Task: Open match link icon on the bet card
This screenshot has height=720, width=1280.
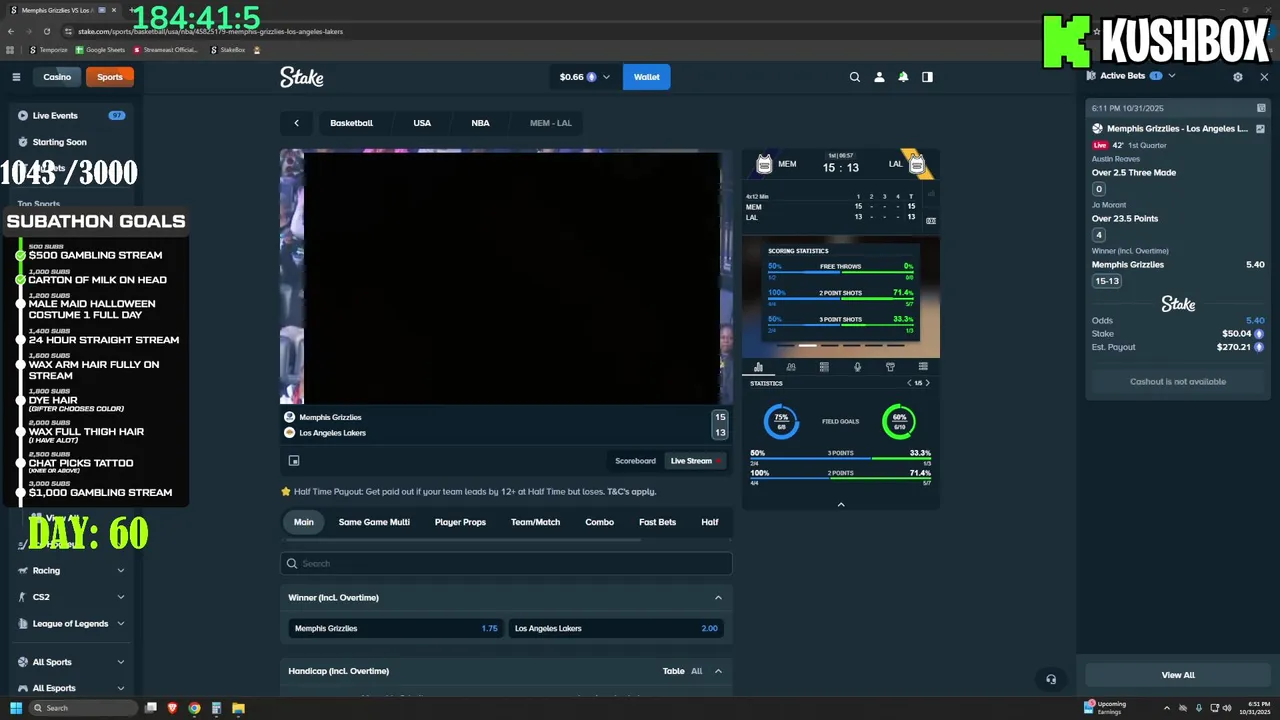Action: (1260, 128)
